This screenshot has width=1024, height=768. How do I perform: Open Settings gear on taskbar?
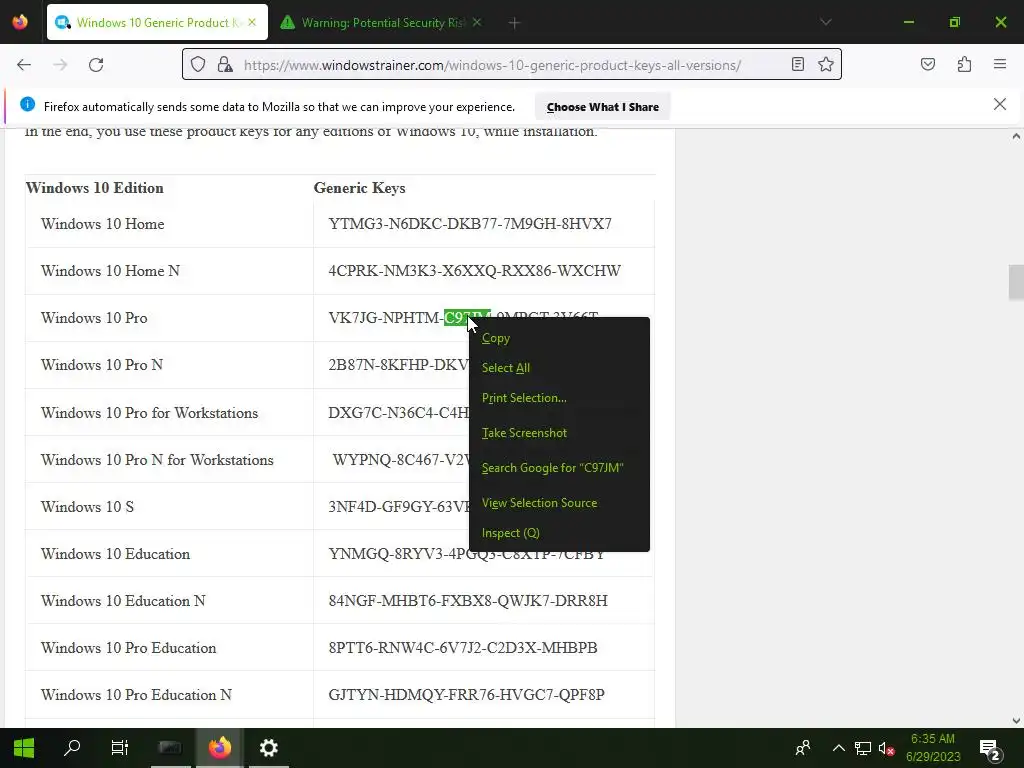click(268, 747)
